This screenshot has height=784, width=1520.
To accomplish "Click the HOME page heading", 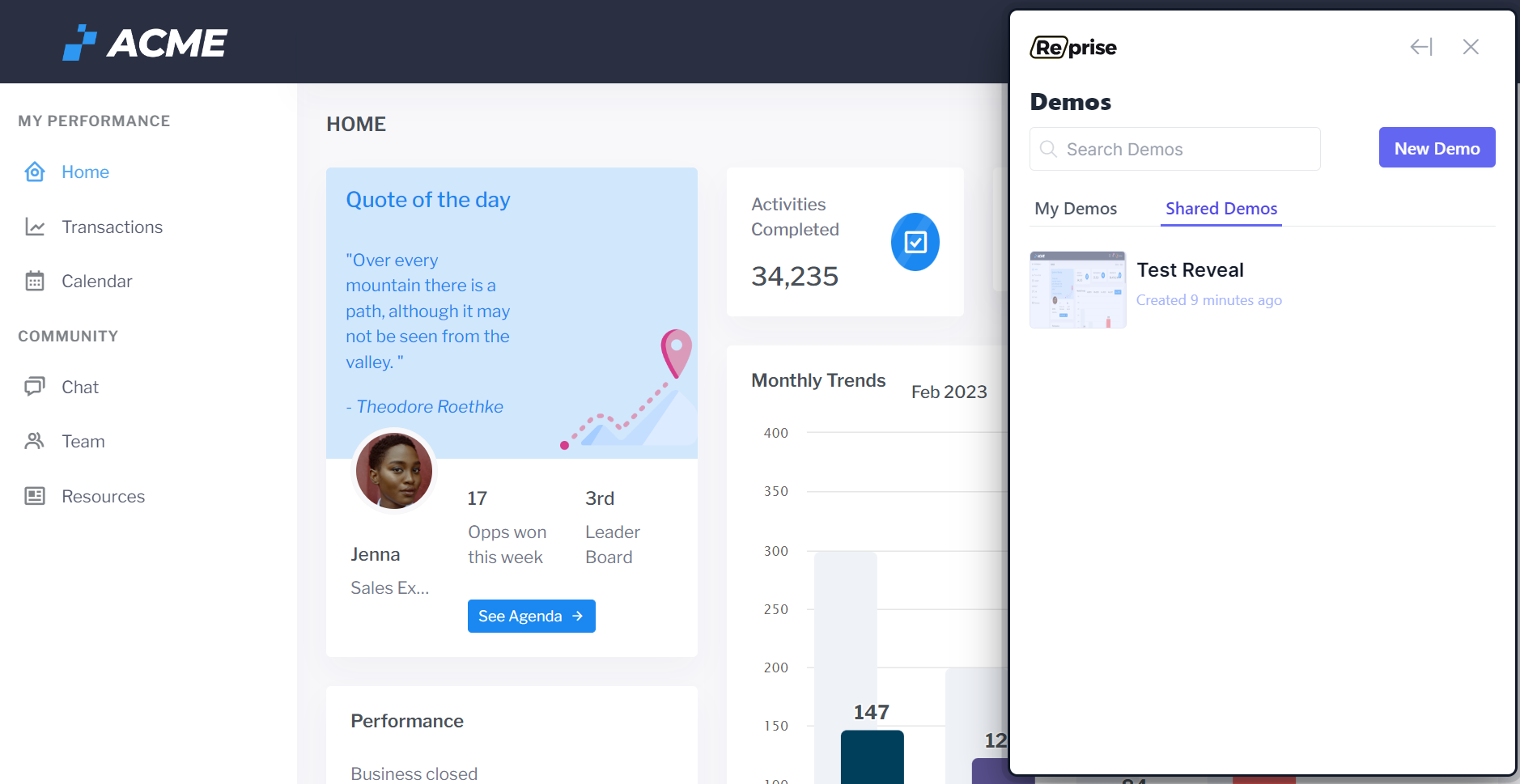I will 356,124.
